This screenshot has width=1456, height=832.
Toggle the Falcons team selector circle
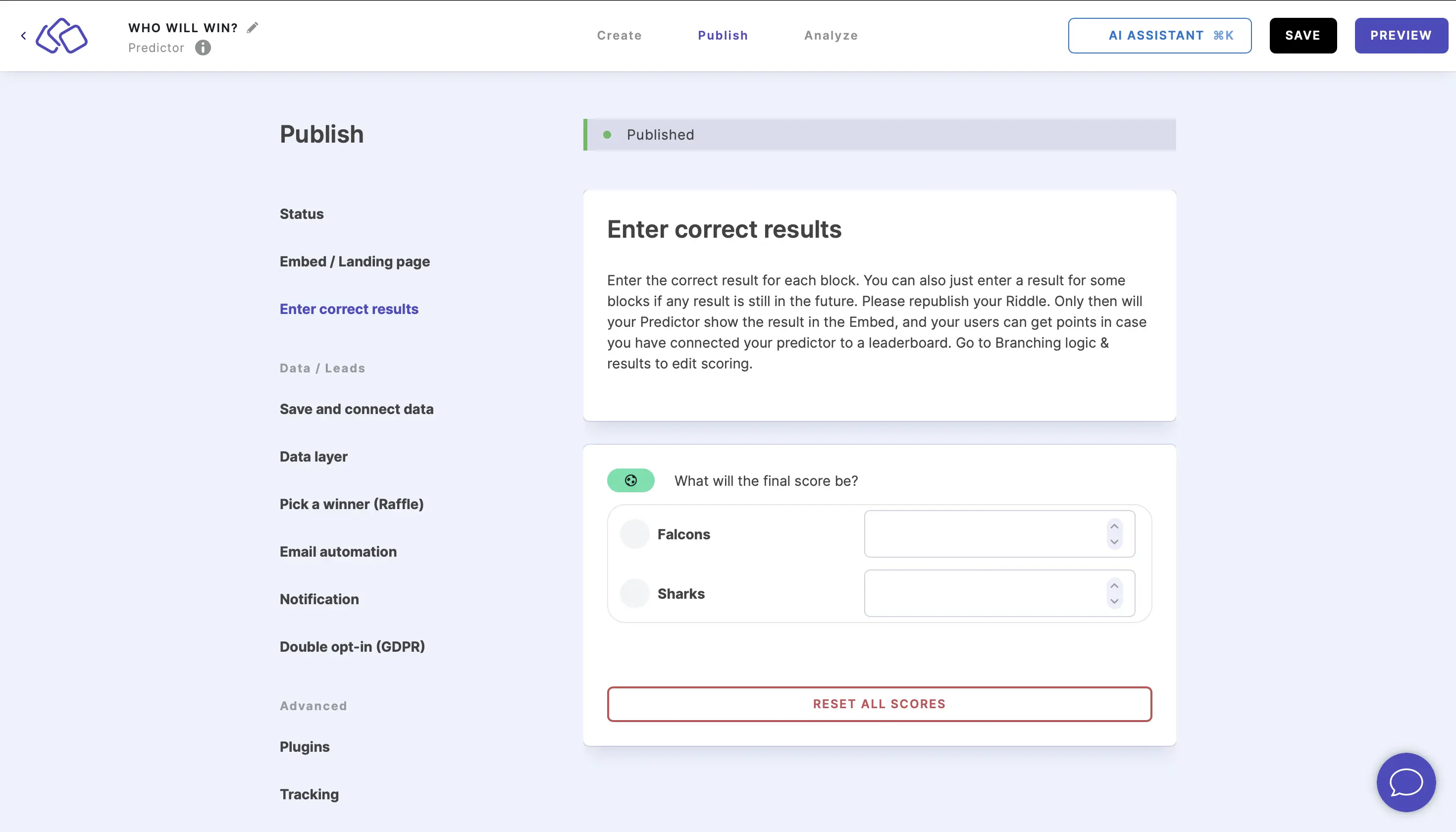pos(633,534)
